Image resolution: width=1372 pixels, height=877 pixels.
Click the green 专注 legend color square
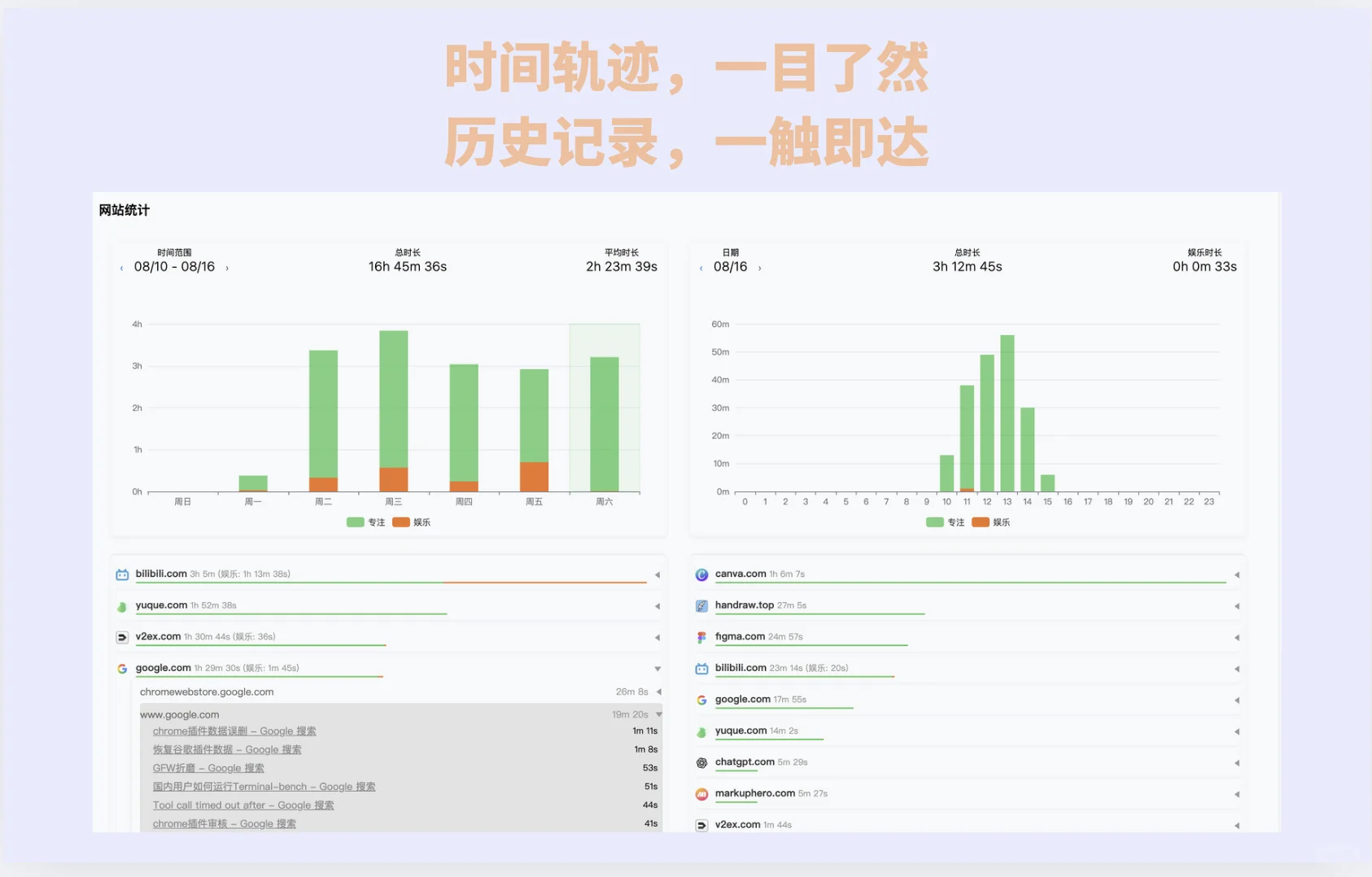(x=353, y=521)
